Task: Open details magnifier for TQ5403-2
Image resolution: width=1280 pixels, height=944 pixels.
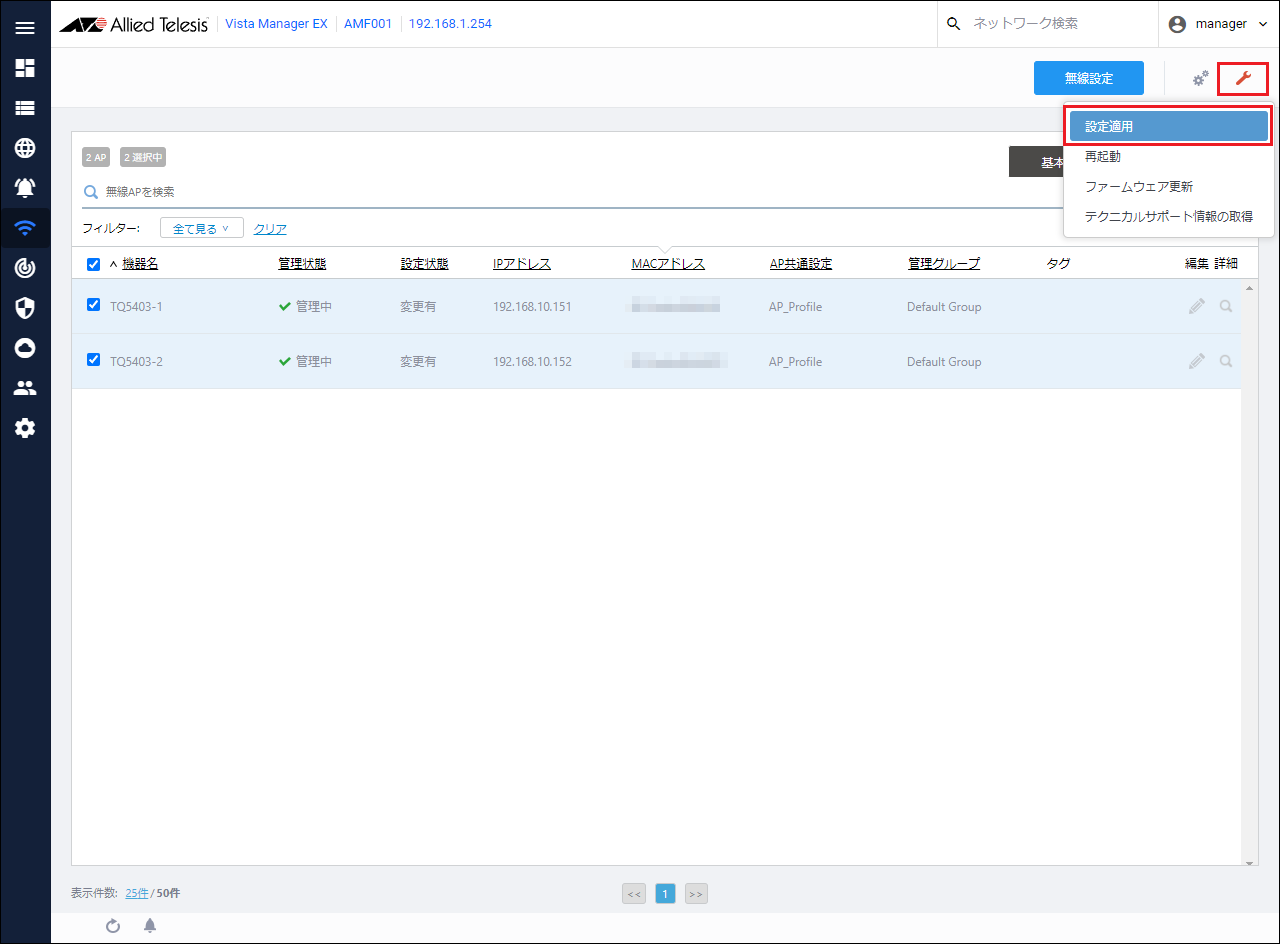Action: coord(1226,361)
